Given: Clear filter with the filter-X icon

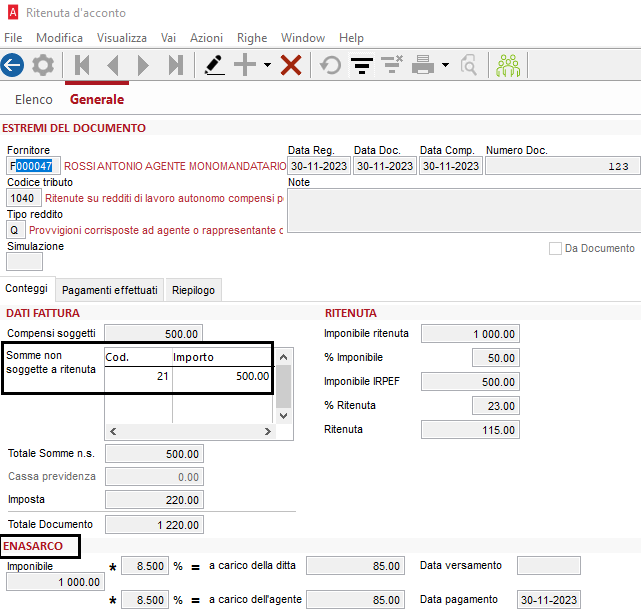Looking at the screenshot, I should pos(392,65).
